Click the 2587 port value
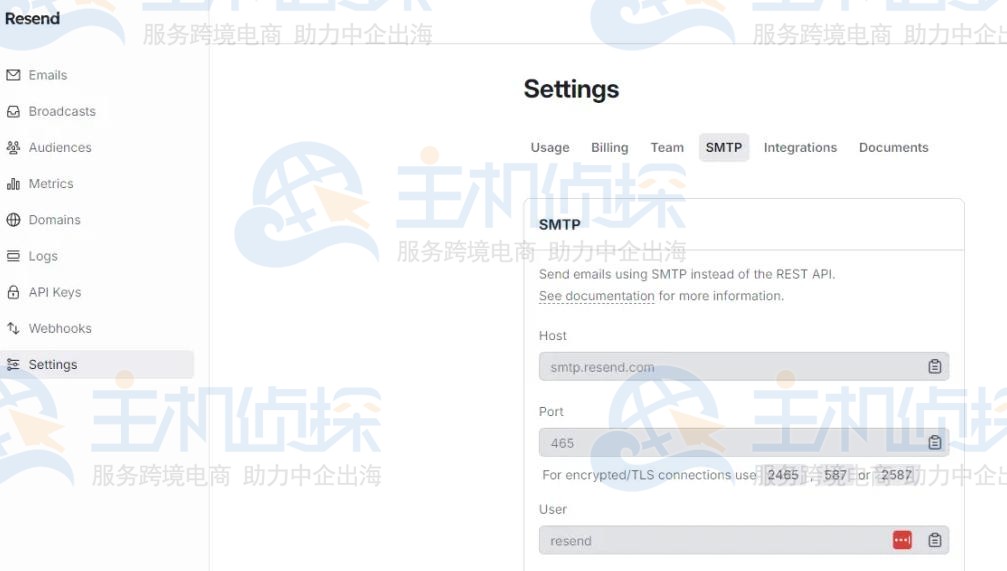 coord(897,475)
